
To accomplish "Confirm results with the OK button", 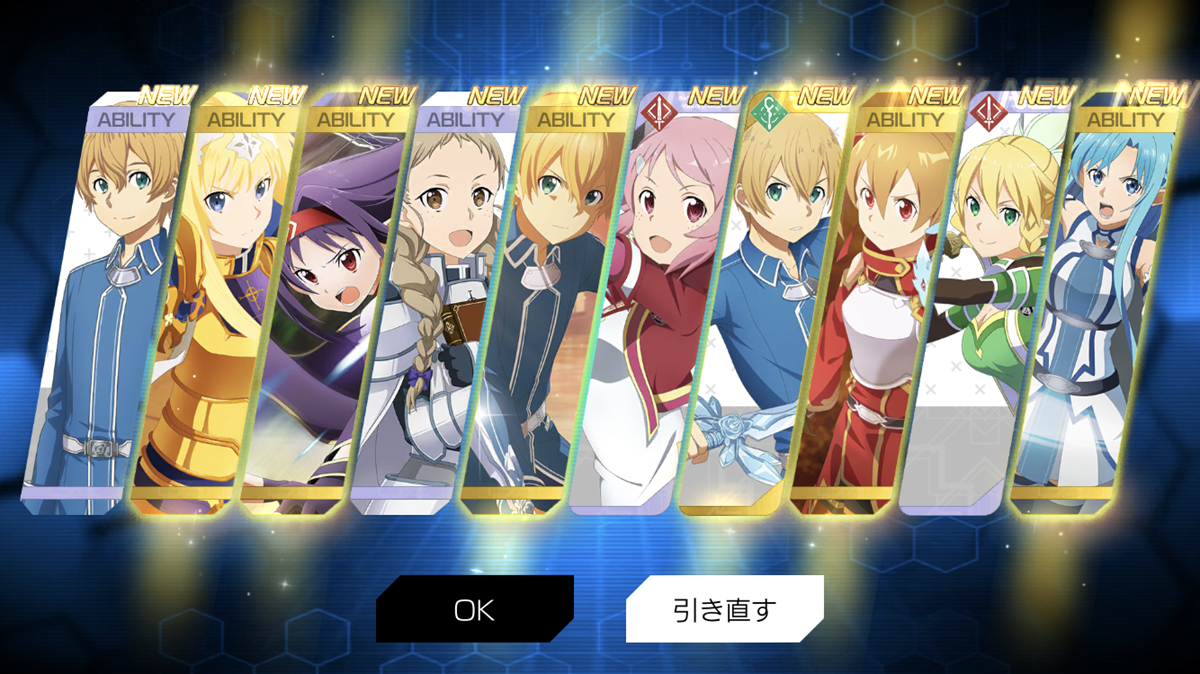I will pyautogui.click(x=474, y=609).
